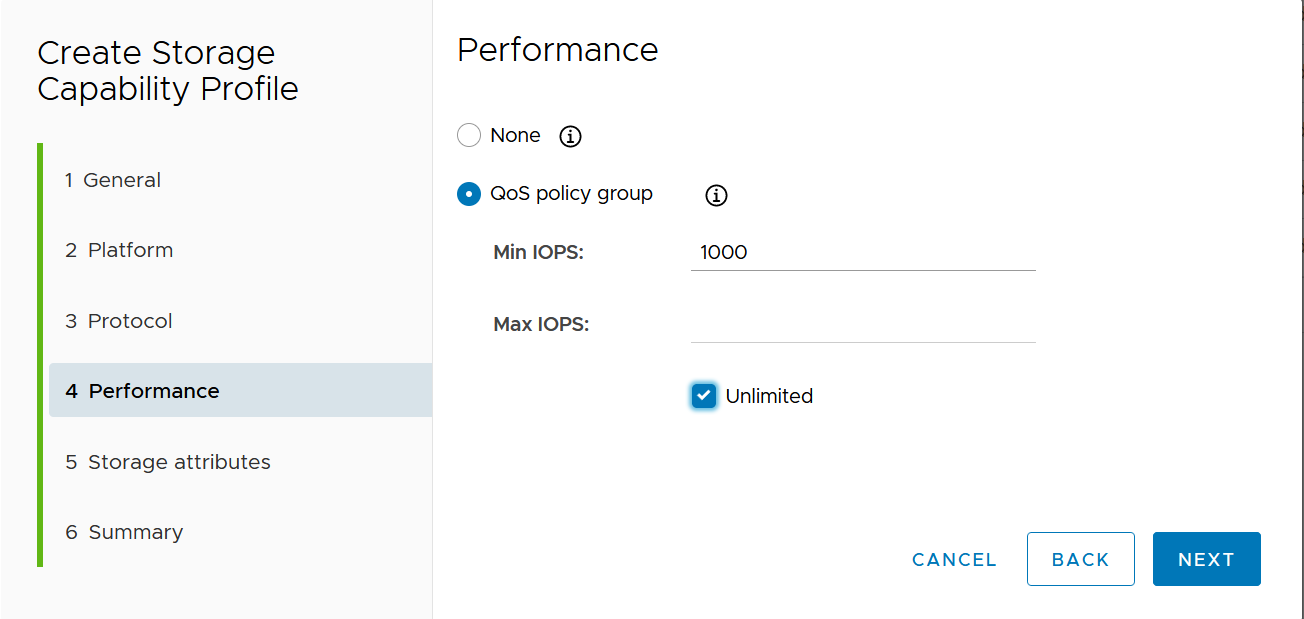Uncheck the Unlimited checkbox

pos(704,396)
